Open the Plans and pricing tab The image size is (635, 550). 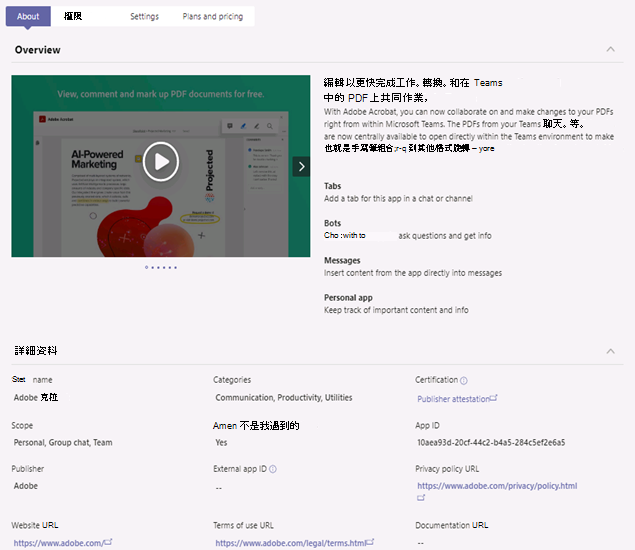coord(213,16)
